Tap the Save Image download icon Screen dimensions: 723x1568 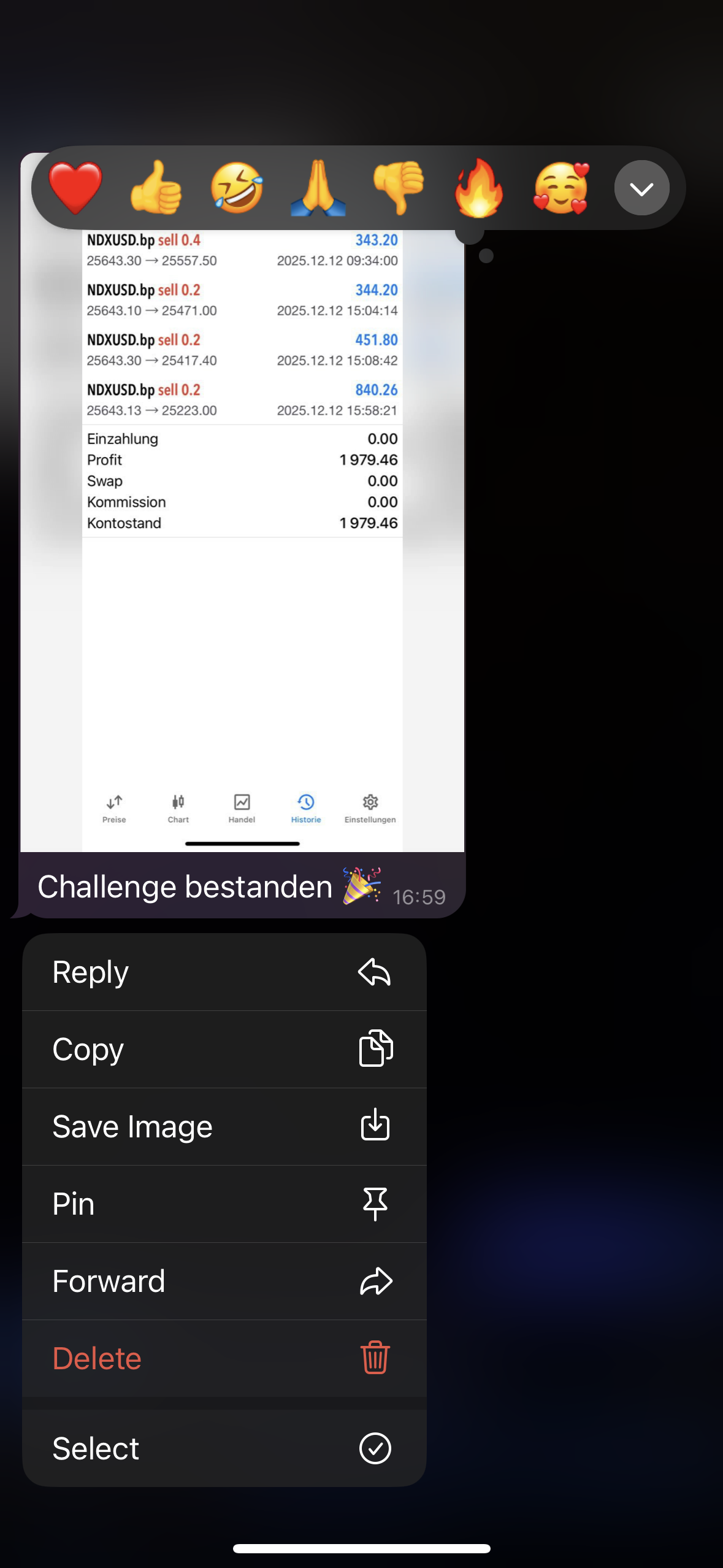tap(375, 1126)
